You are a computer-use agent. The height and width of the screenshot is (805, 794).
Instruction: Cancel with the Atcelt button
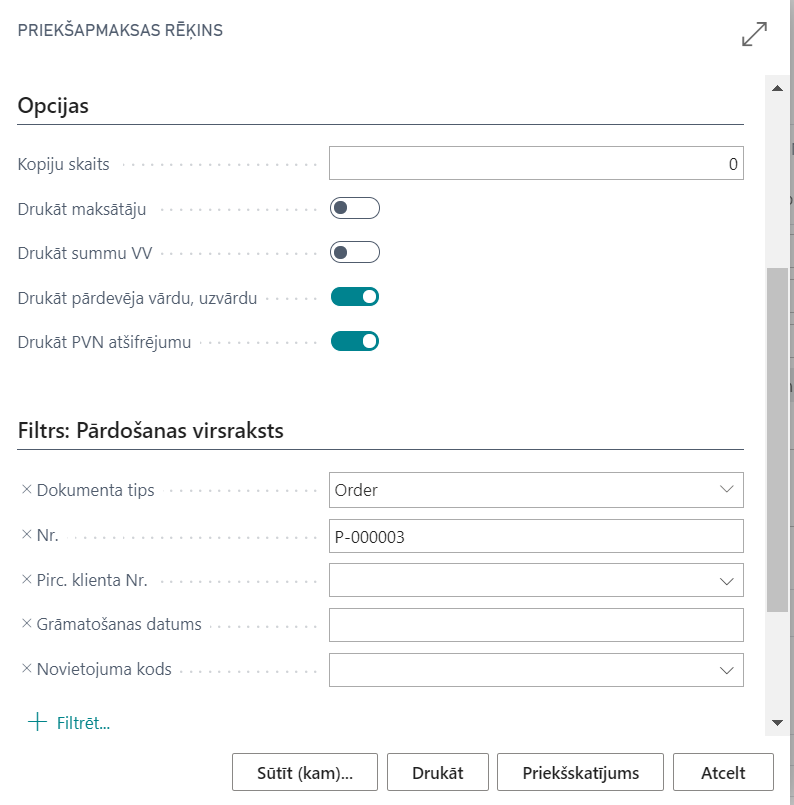[x=723, y=772]
